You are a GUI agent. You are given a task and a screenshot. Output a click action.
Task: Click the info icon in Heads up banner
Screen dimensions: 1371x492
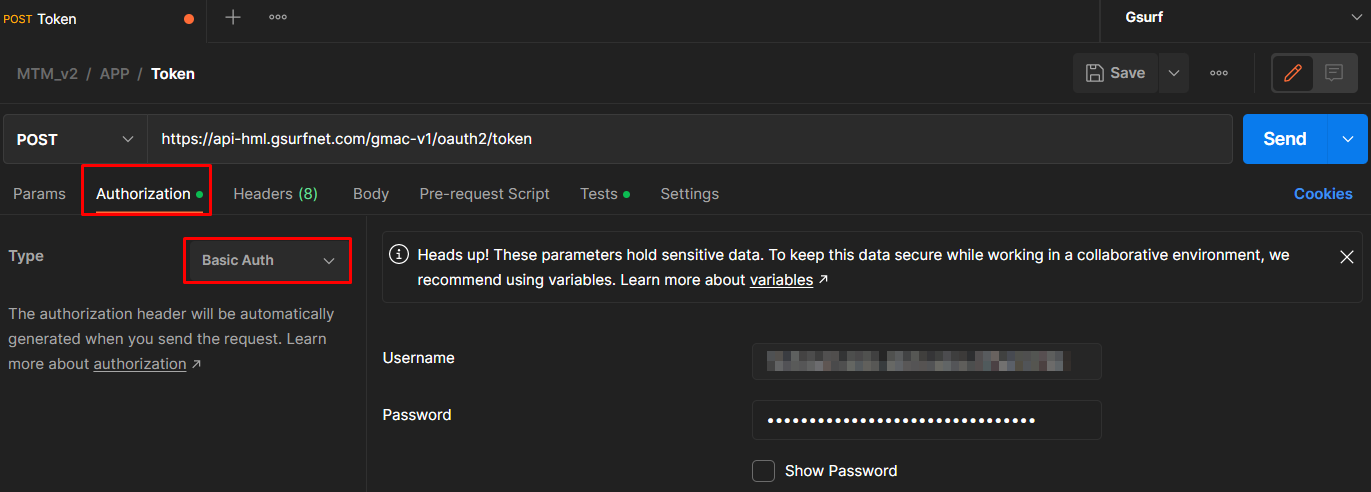tap(399, 255)
